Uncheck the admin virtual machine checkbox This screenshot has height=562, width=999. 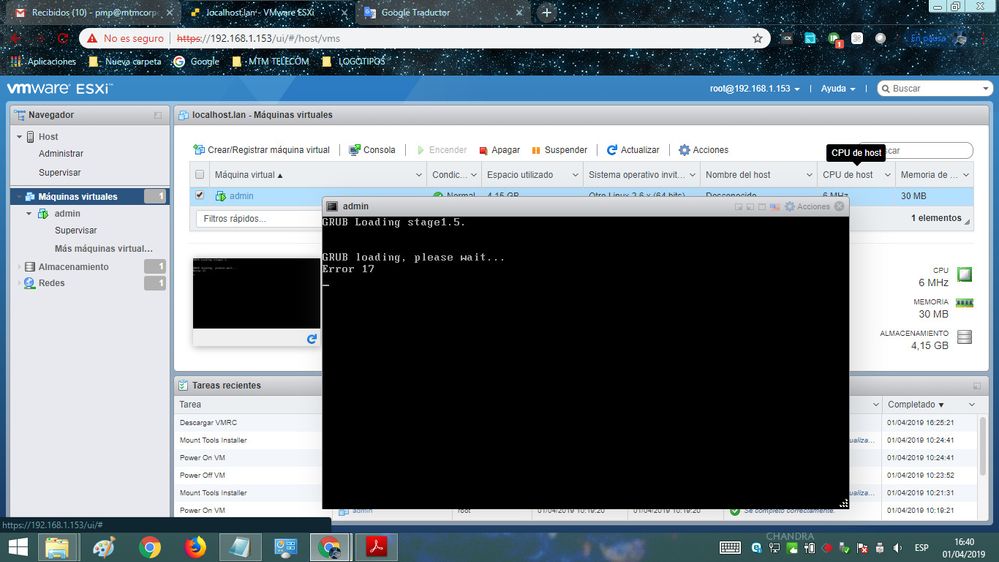[200, 196]
